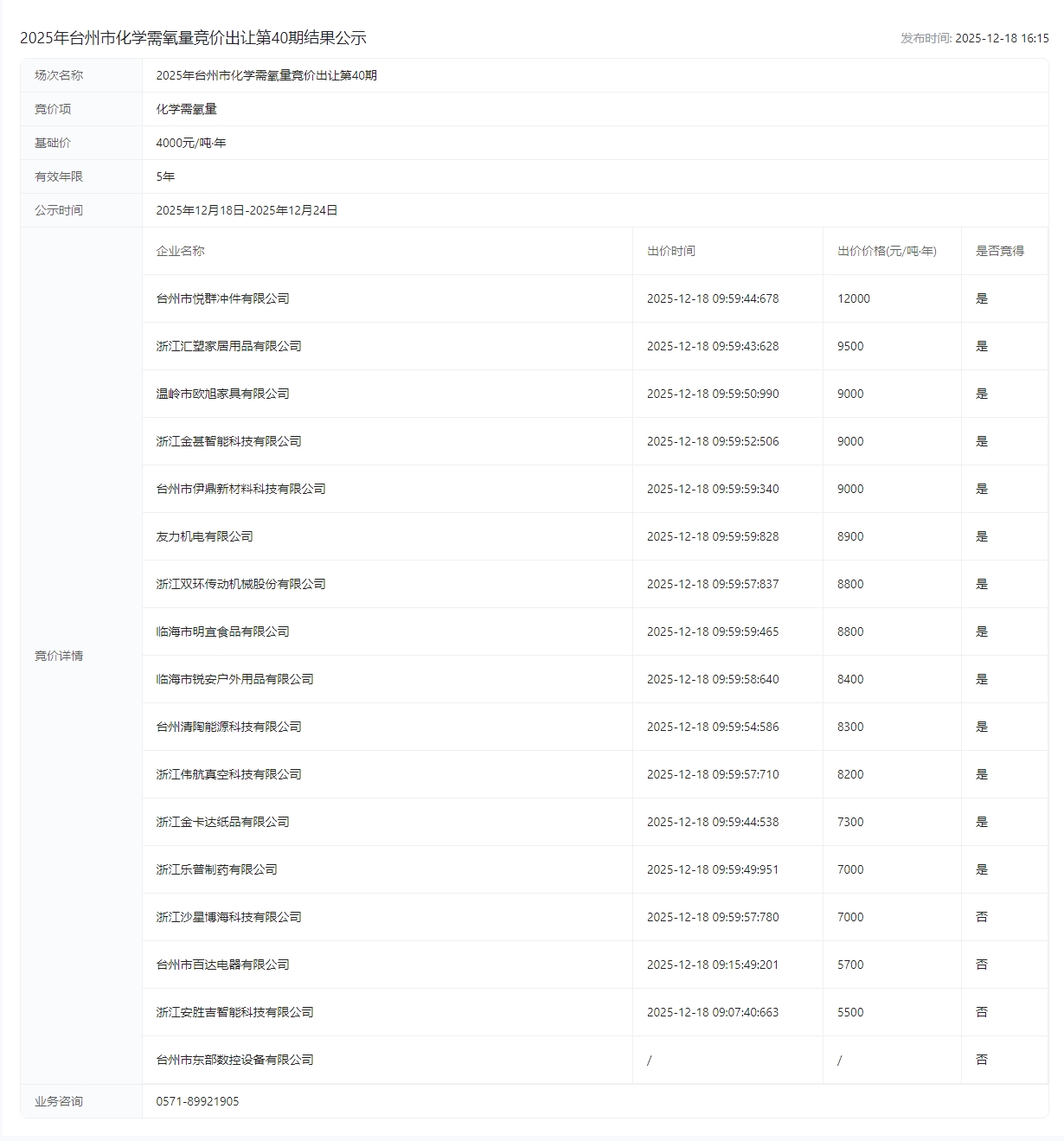Click the 出价价格(元/吨·年) column header
Image resolution: width=1064 pixels, height=1141 pixels.
(887, 251)
